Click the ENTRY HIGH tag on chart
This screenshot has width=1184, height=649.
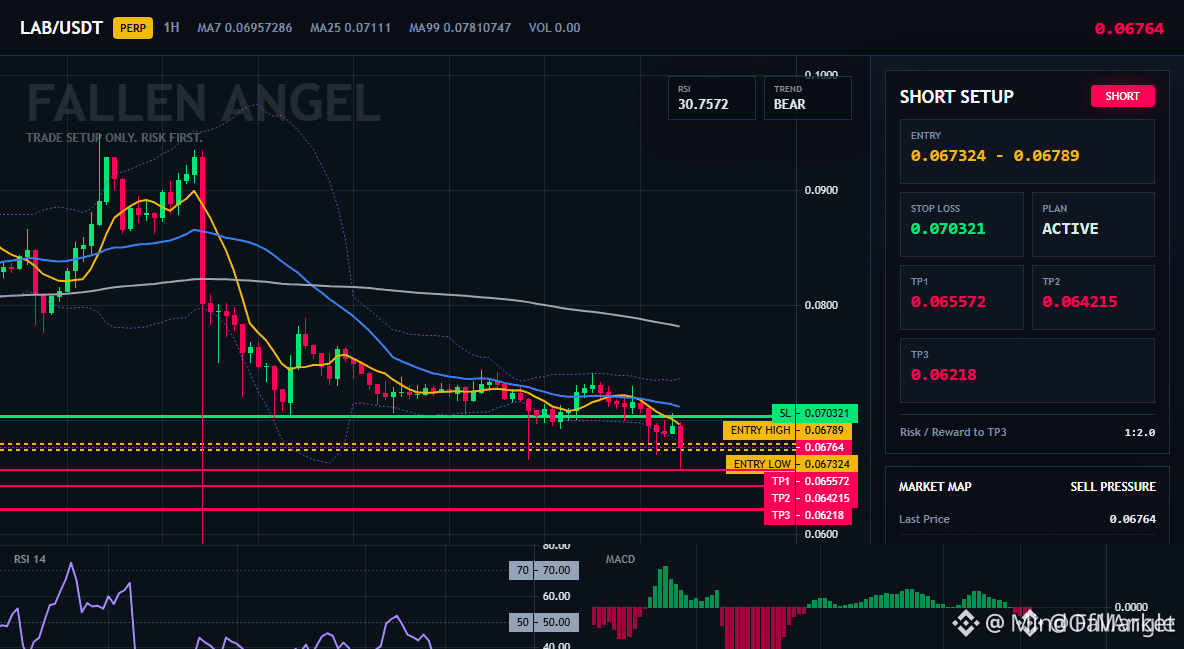pos(787,430)
